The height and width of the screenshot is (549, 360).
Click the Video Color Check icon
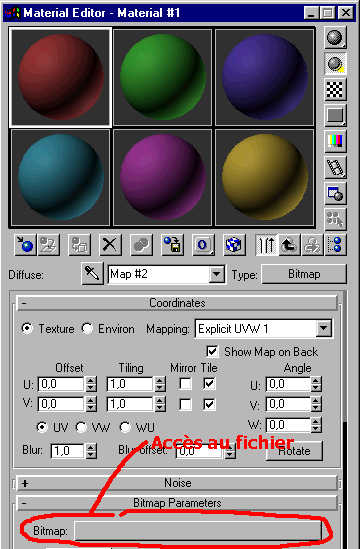[x=335, y=141]
